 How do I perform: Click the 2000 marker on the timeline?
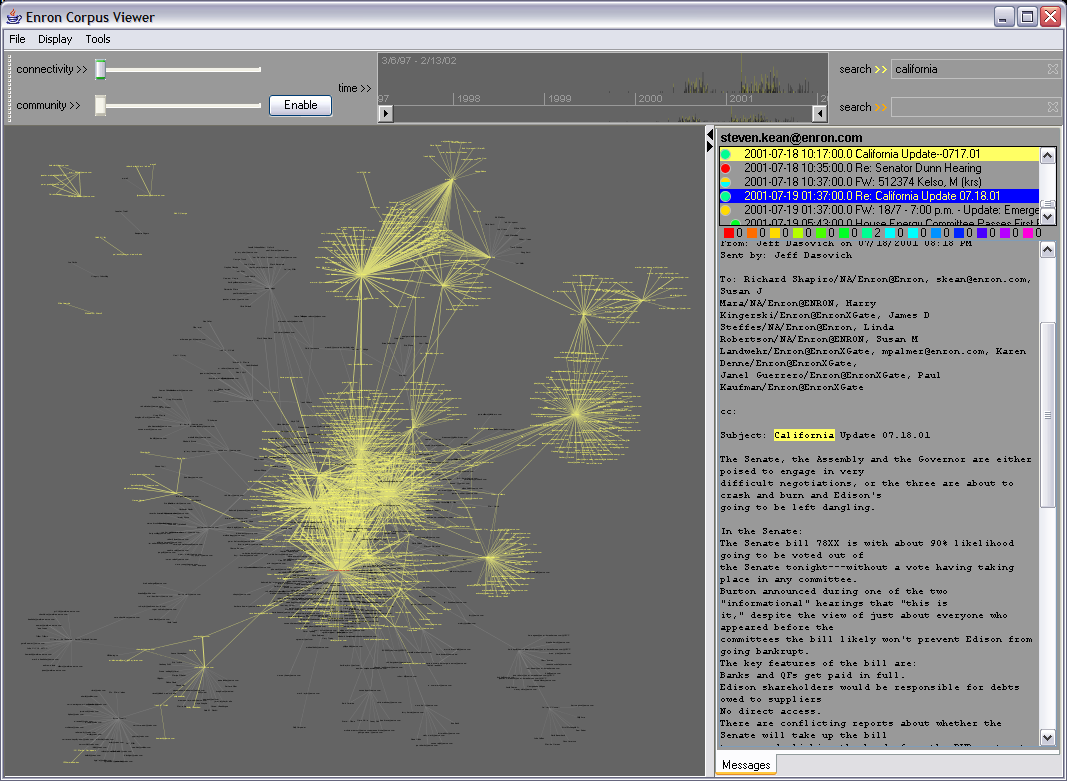[x=650, y=99]
